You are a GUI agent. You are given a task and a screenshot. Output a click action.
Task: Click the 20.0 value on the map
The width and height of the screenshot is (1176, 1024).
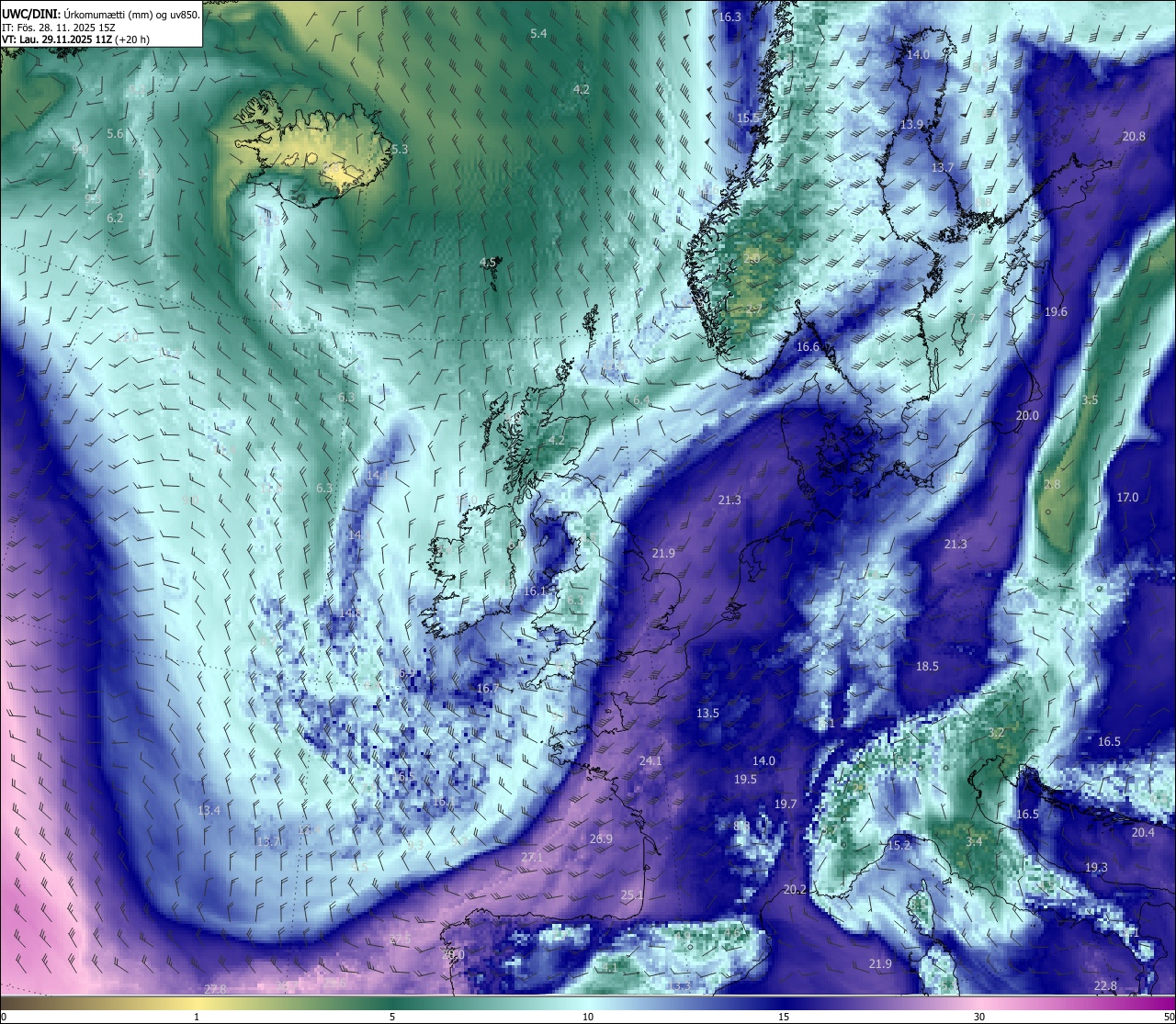pos(1027,415)
